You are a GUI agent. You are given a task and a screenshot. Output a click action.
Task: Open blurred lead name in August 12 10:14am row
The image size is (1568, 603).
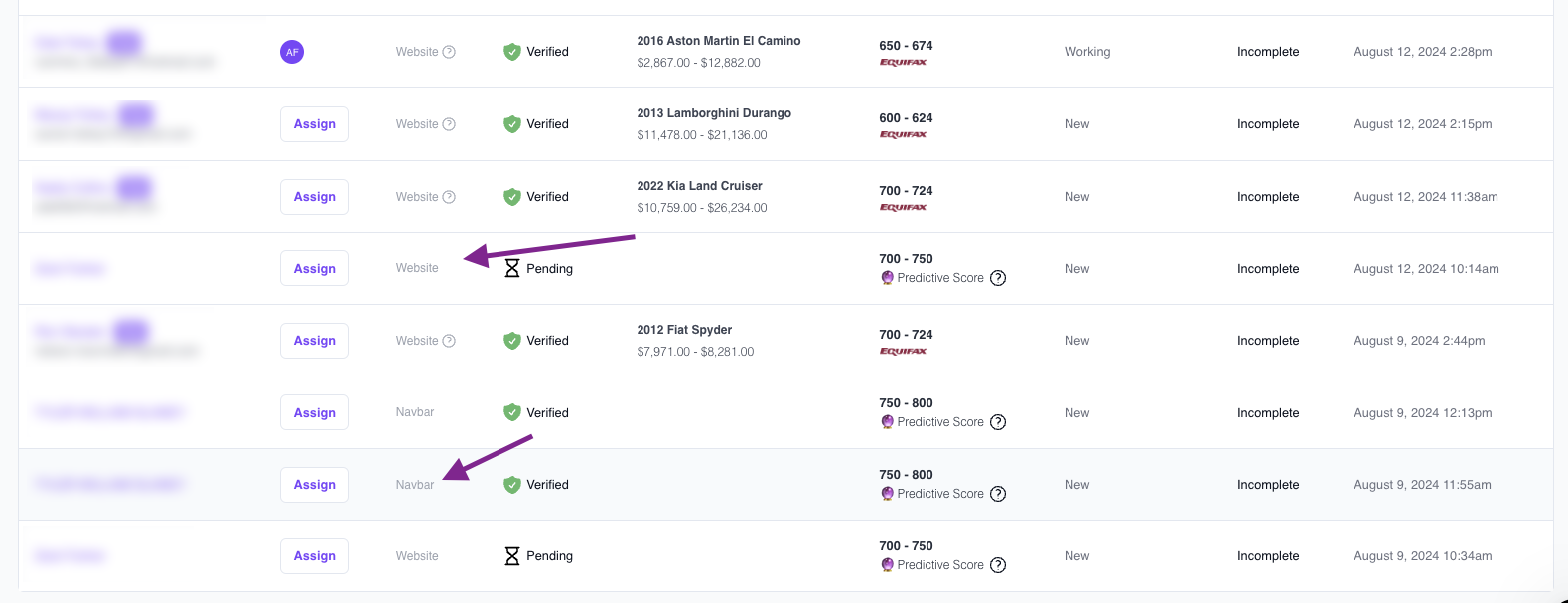click(x=70, y=269)
